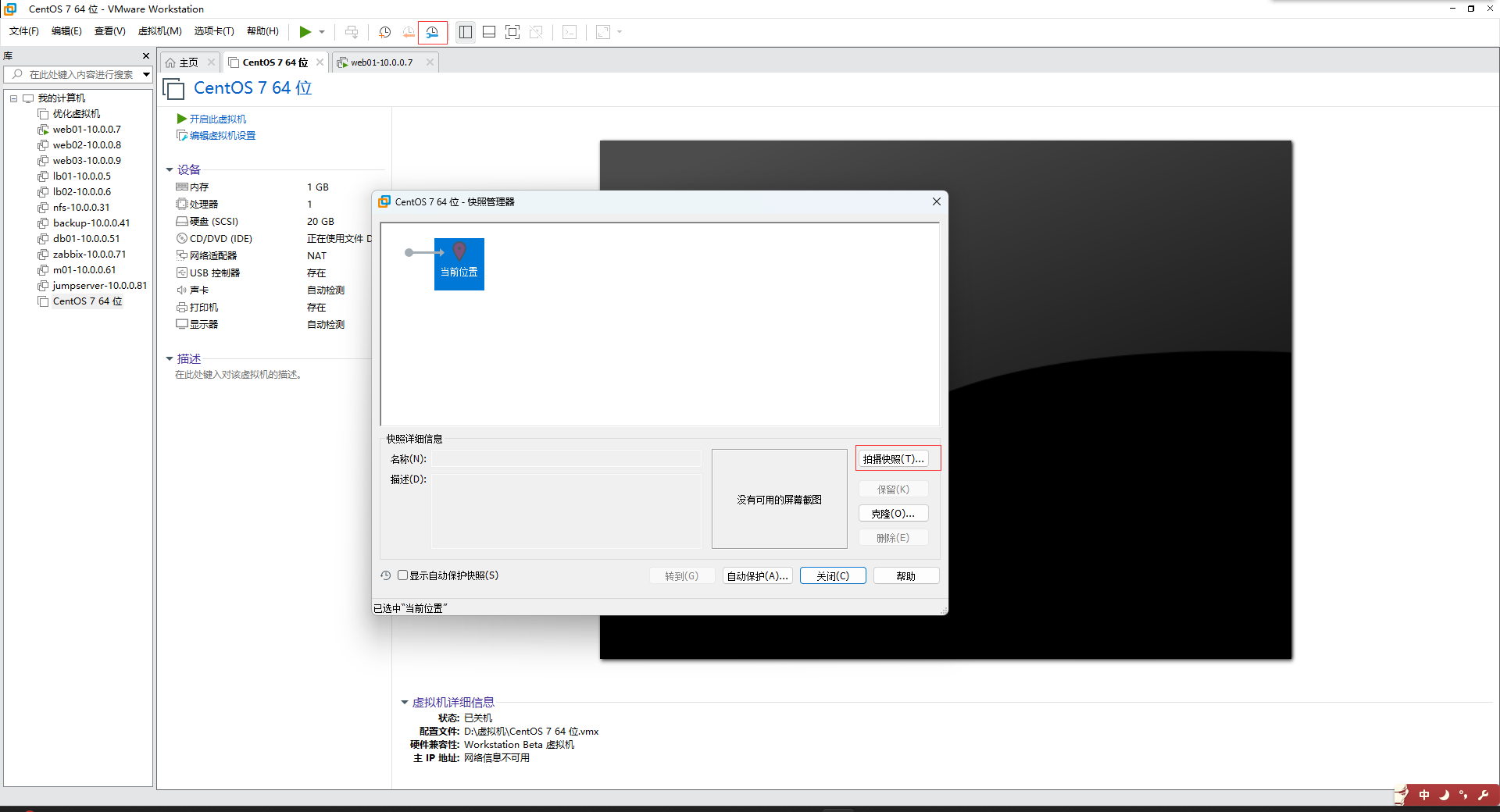This screenshot has width=1500, height=812.
Task: Click the console view toolbar icon
Action: pyautogui.click(x=570, y=32)
